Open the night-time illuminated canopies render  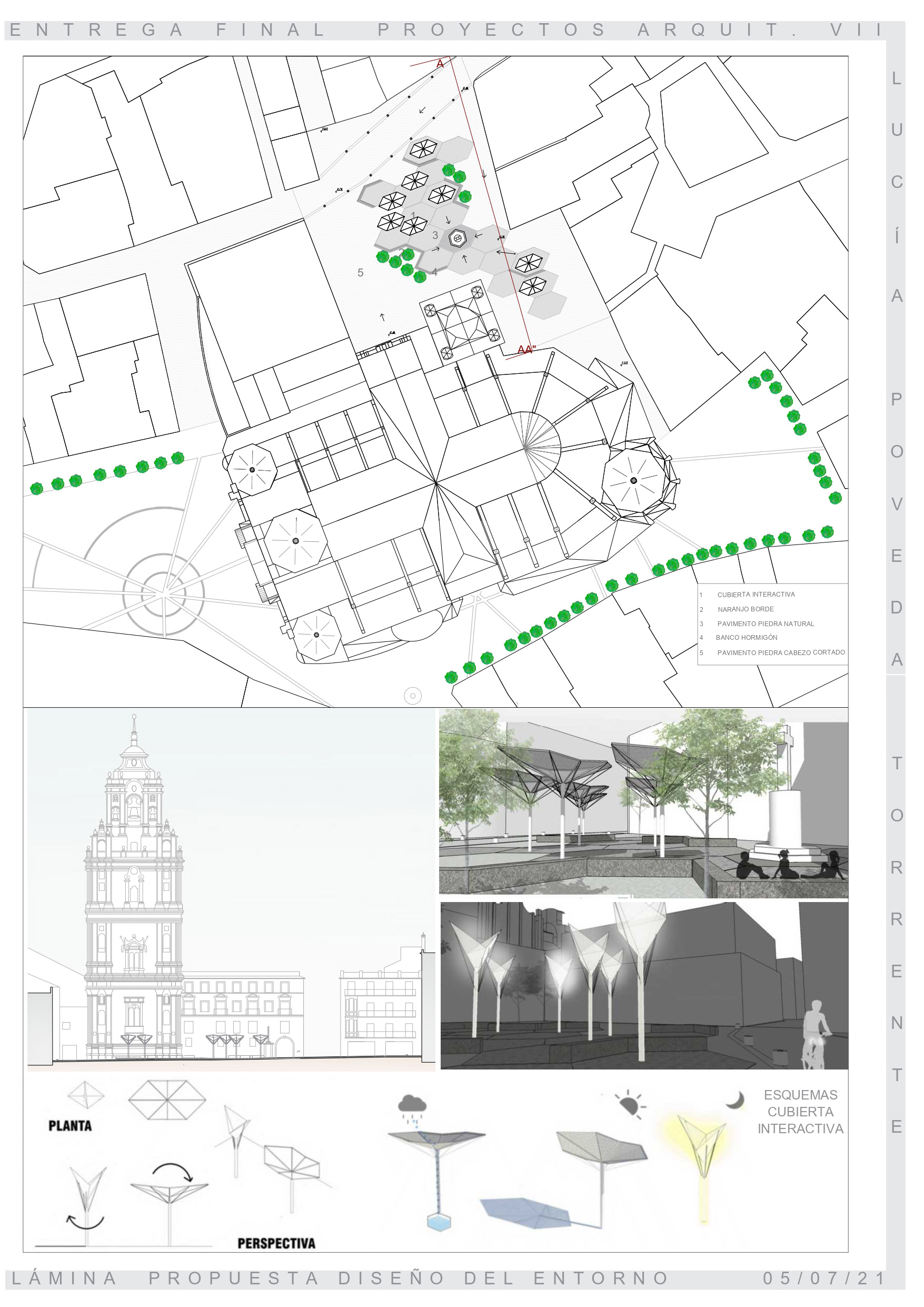pyautogui.click(x=644, y=985)
